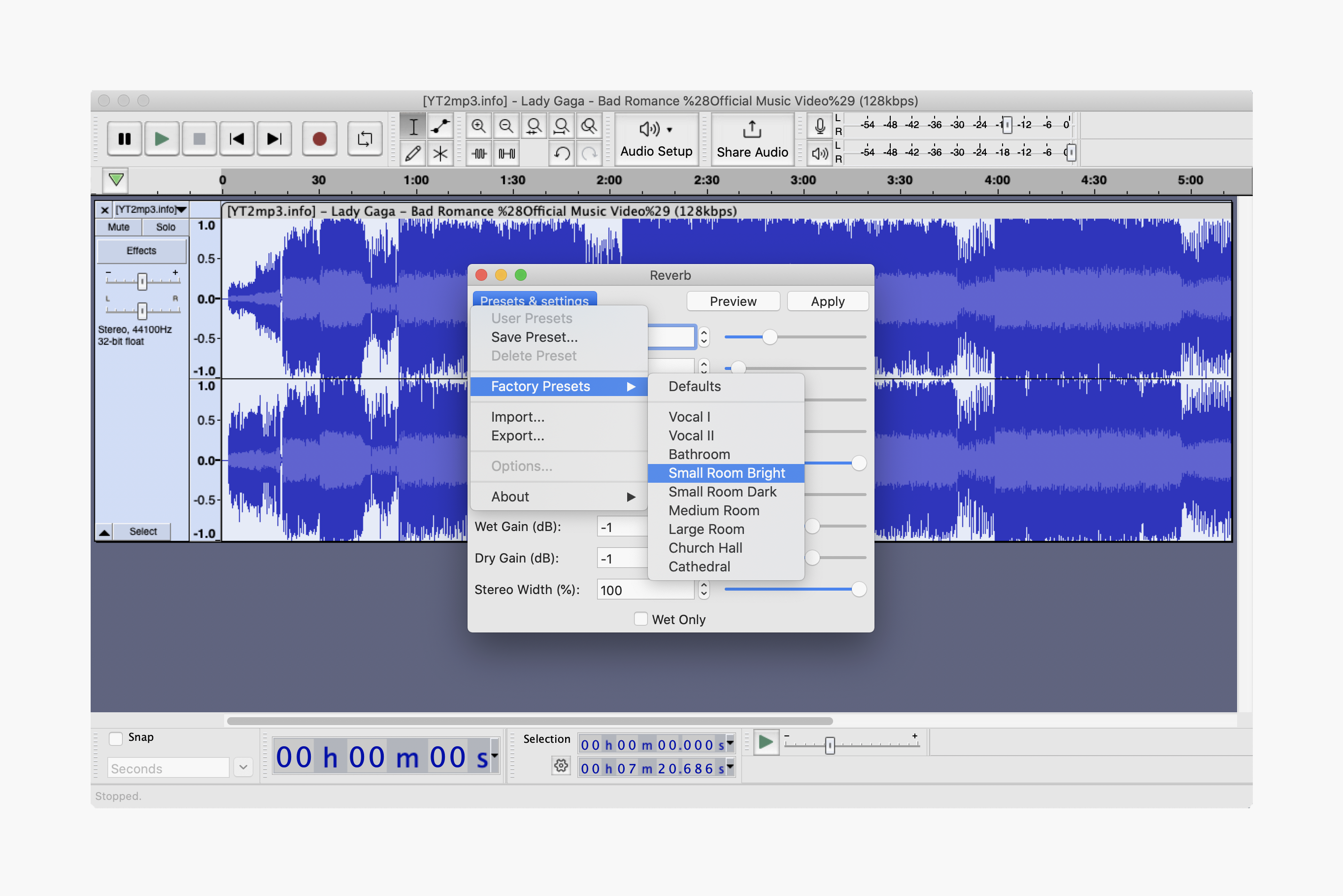
Task: Click the Zoom Out magnifier
Action: [x=506, y=126]
